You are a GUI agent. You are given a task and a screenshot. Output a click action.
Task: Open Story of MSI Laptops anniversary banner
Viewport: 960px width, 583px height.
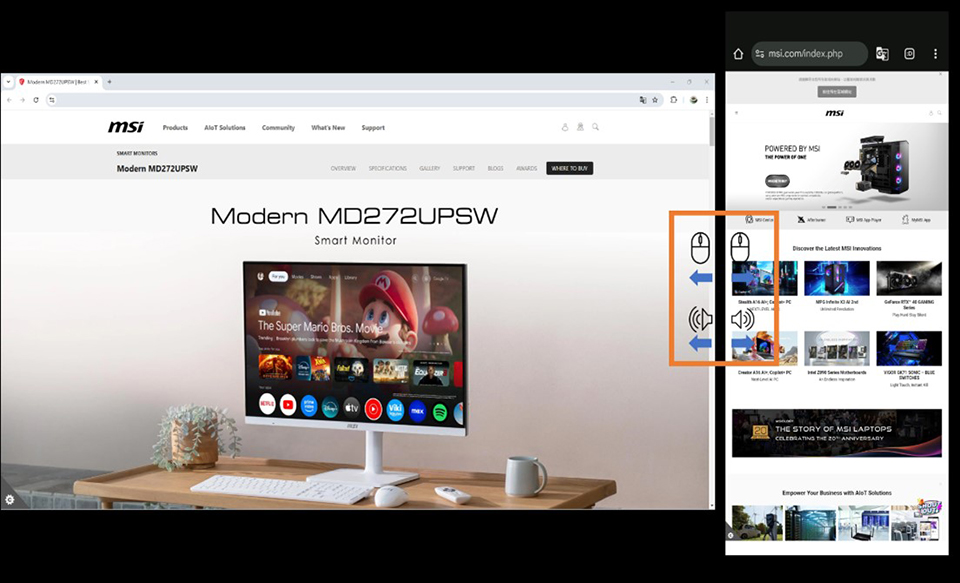[837, 433]
